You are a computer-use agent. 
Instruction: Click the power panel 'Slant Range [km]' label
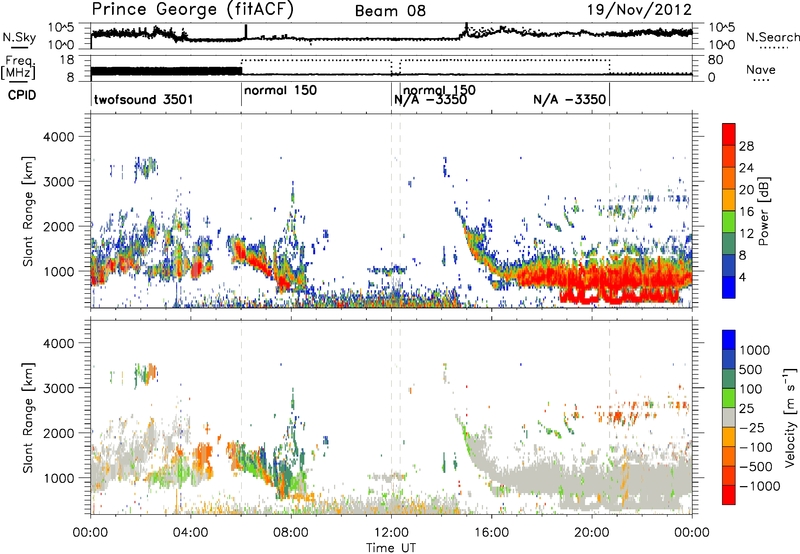28,211
